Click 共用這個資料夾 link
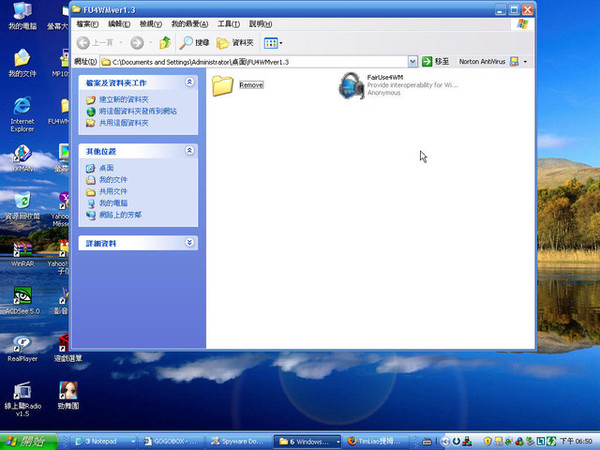Screen dimensions: 600x450 click(124, 123)
